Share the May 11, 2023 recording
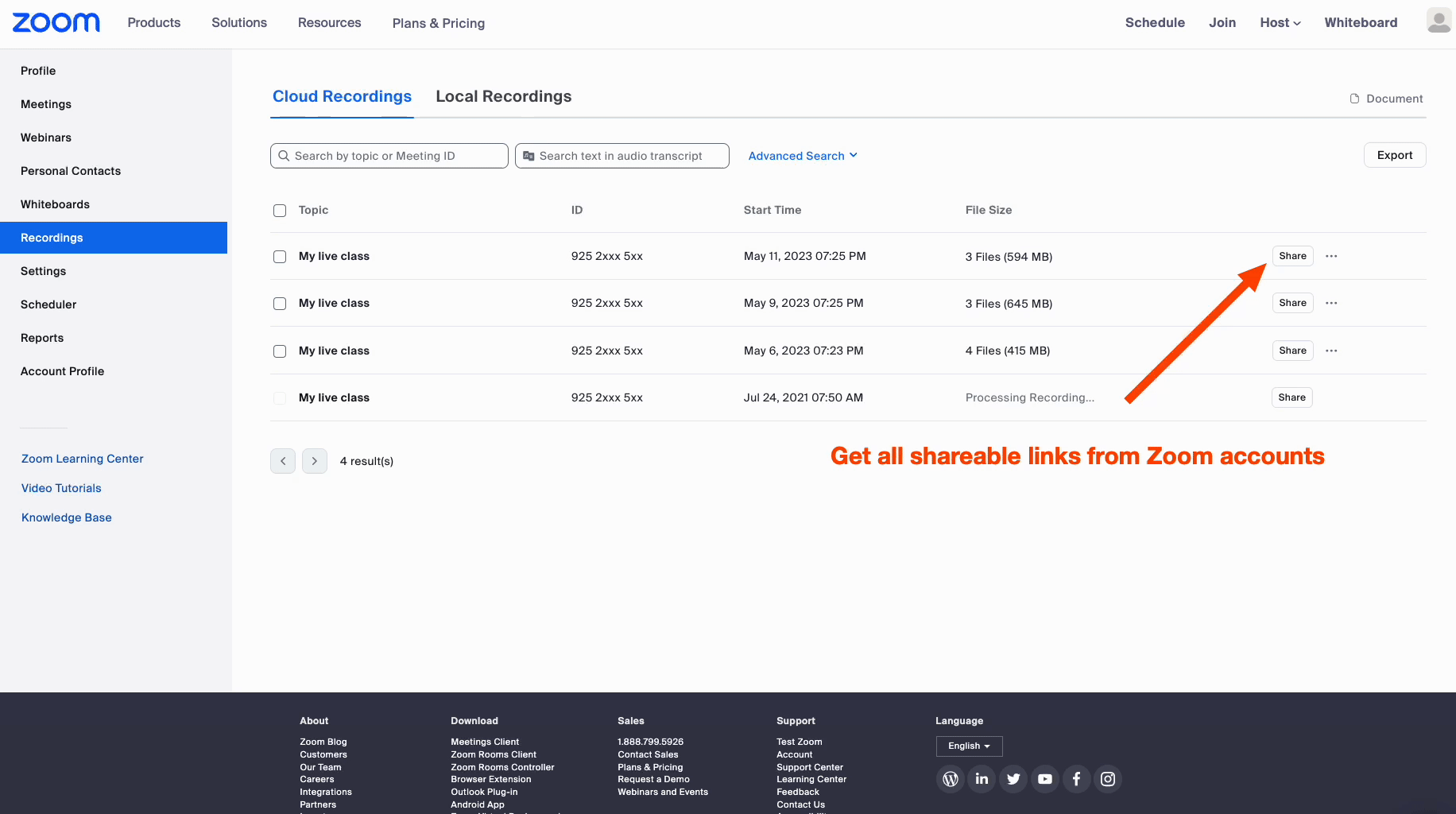Image resolution: width=1456 pixels, height=814 pixels. (1293, 256)
